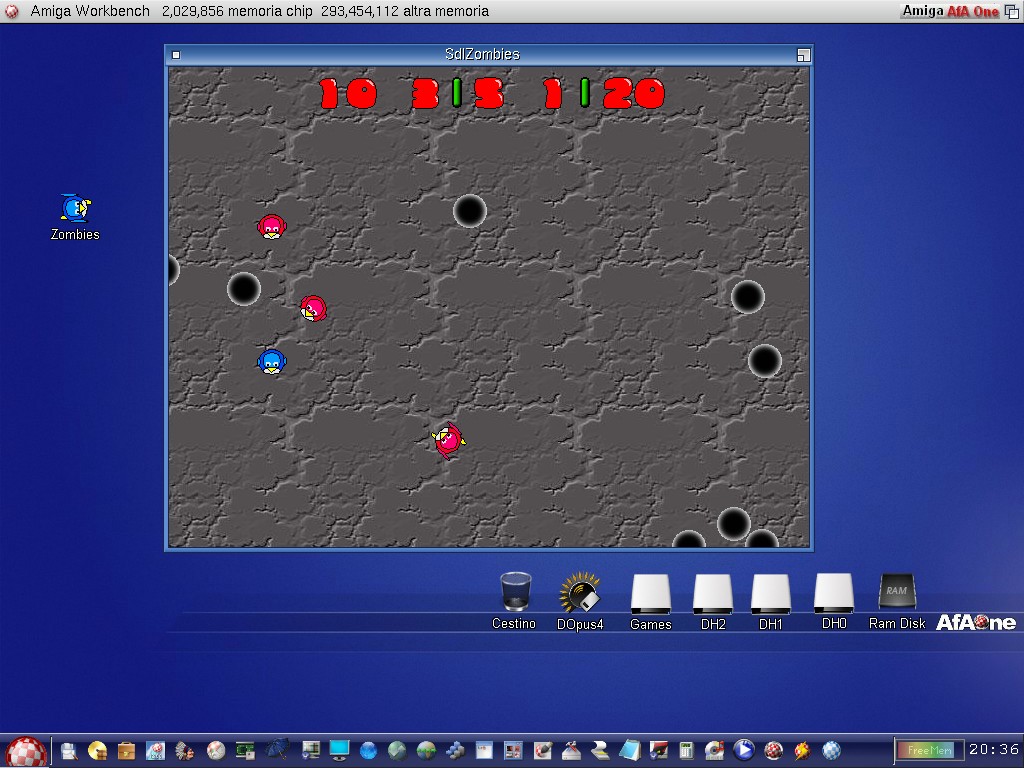Open the Cestino trash can
The width and height of the screenshot is (1024, 768).
(514, 592)
